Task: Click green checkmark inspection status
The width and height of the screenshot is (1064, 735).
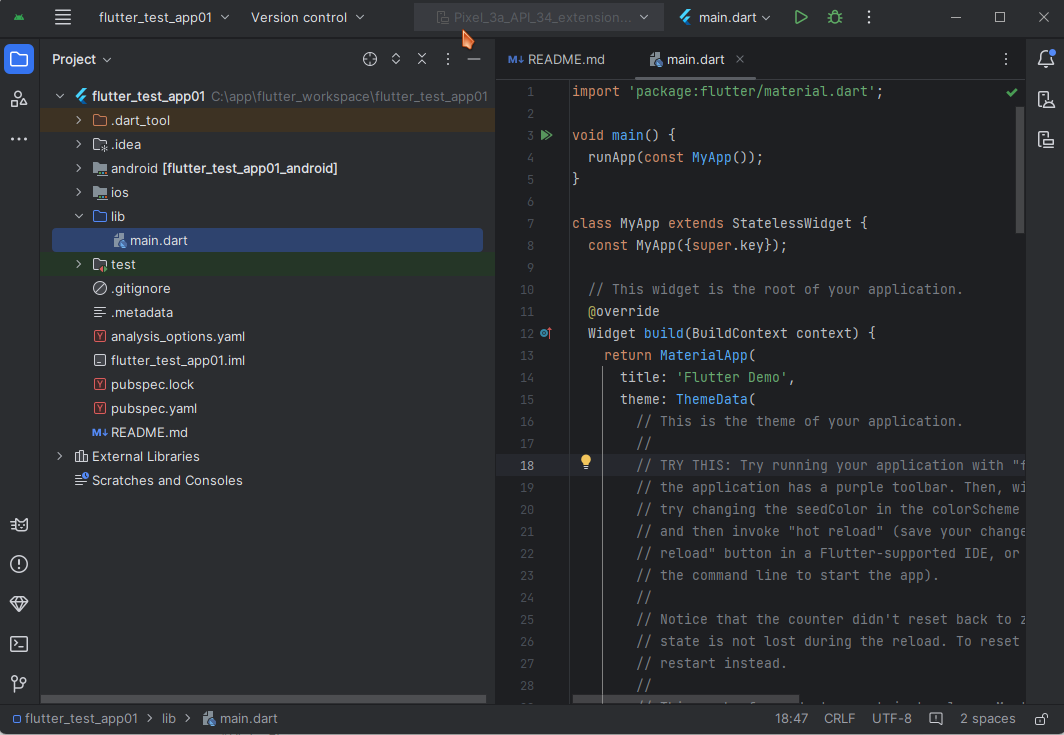Action: point(1012,92)
